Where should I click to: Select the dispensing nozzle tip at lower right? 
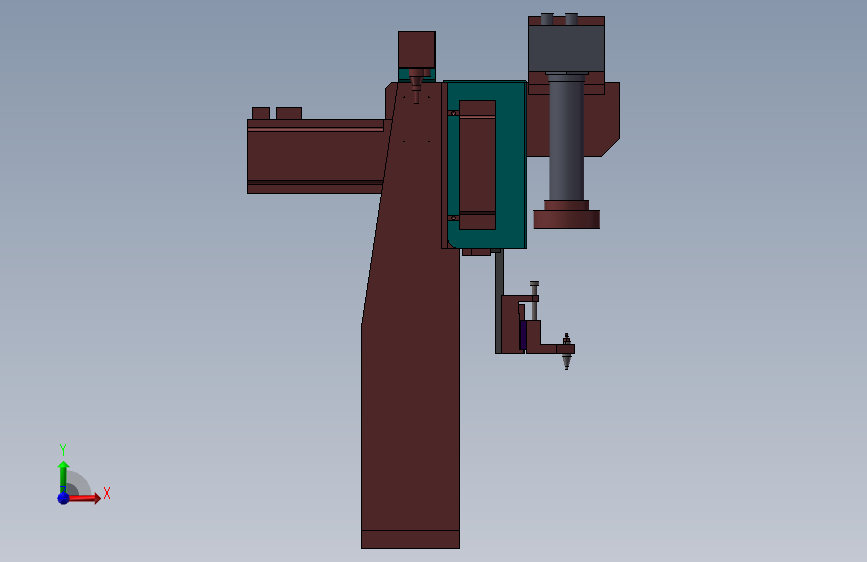click(566, 362)
